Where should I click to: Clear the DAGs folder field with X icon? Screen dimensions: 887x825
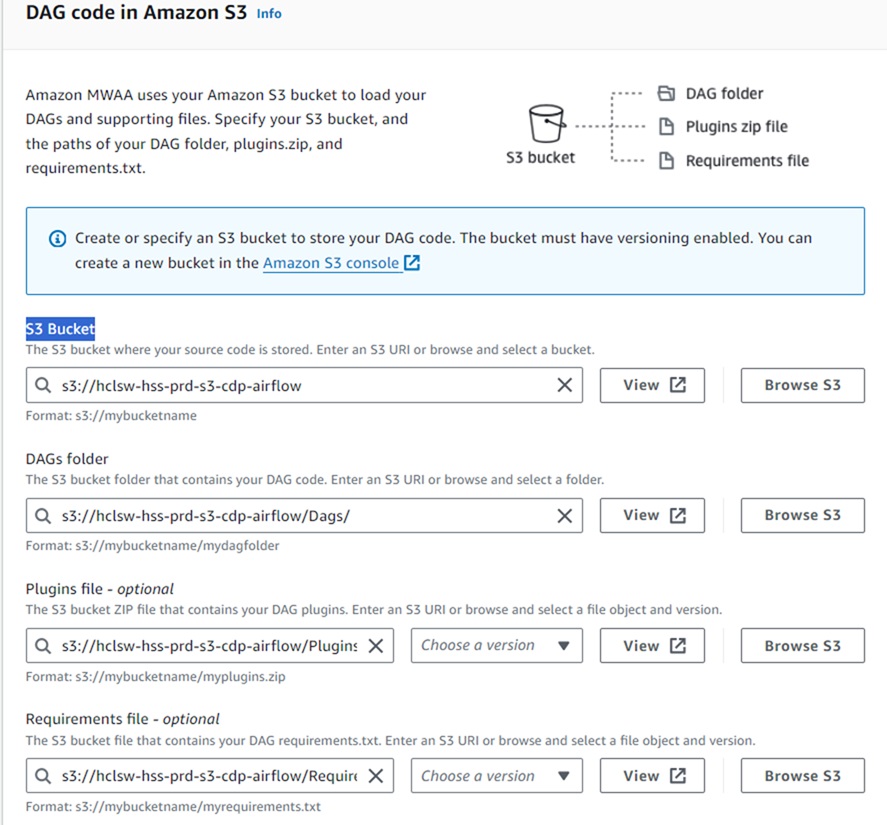click(x=564, y=516)
